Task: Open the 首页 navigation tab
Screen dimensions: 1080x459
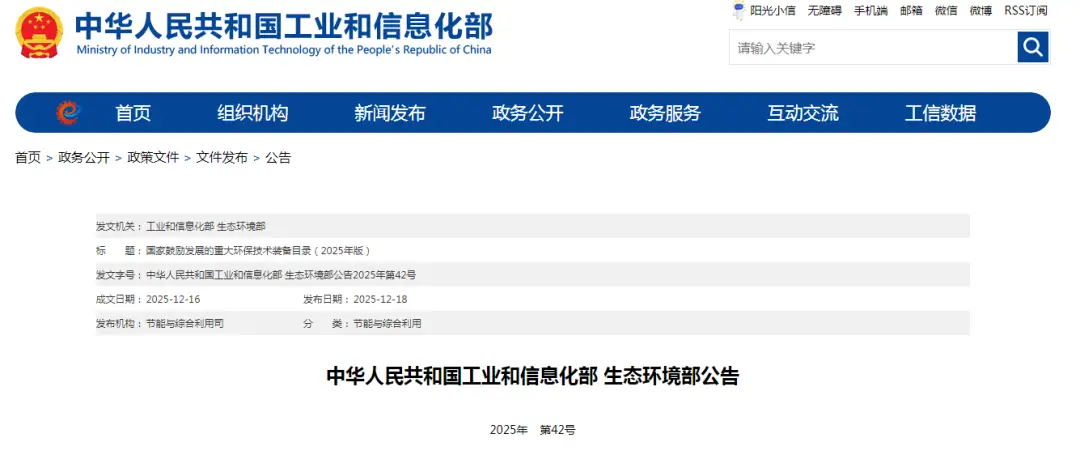Action: point(133,113)
